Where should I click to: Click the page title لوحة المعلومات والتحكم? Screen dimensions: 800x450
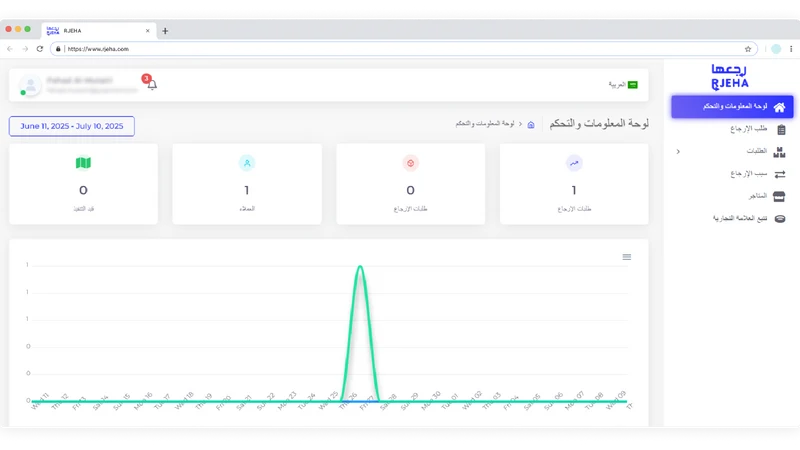pyautogui.click(x=599, y=124)
